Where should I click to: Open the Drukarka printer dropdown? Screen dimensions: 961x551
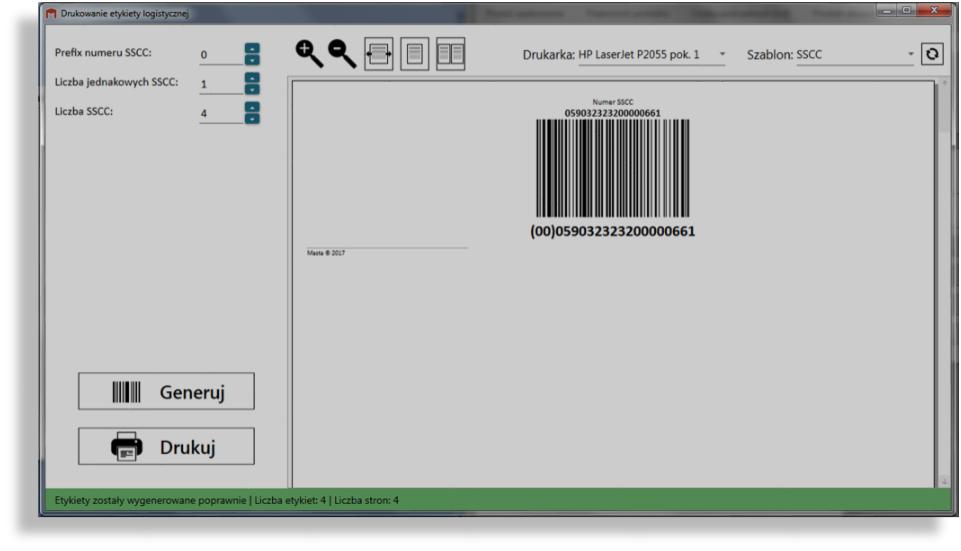click(x=651, y=55)
